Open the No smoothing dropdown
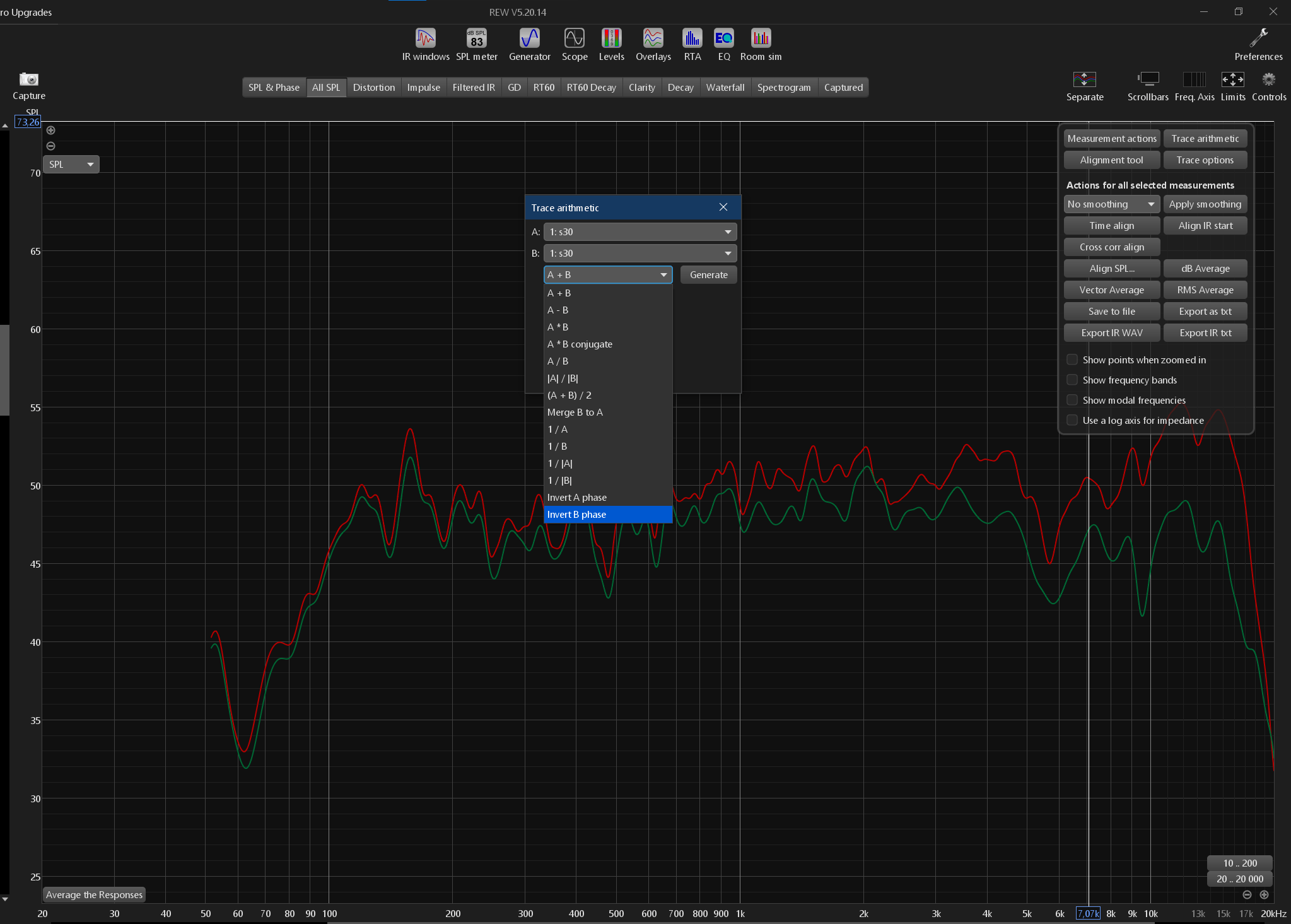The width and height of the screenshot is (1291, 924). (1111, 204)
